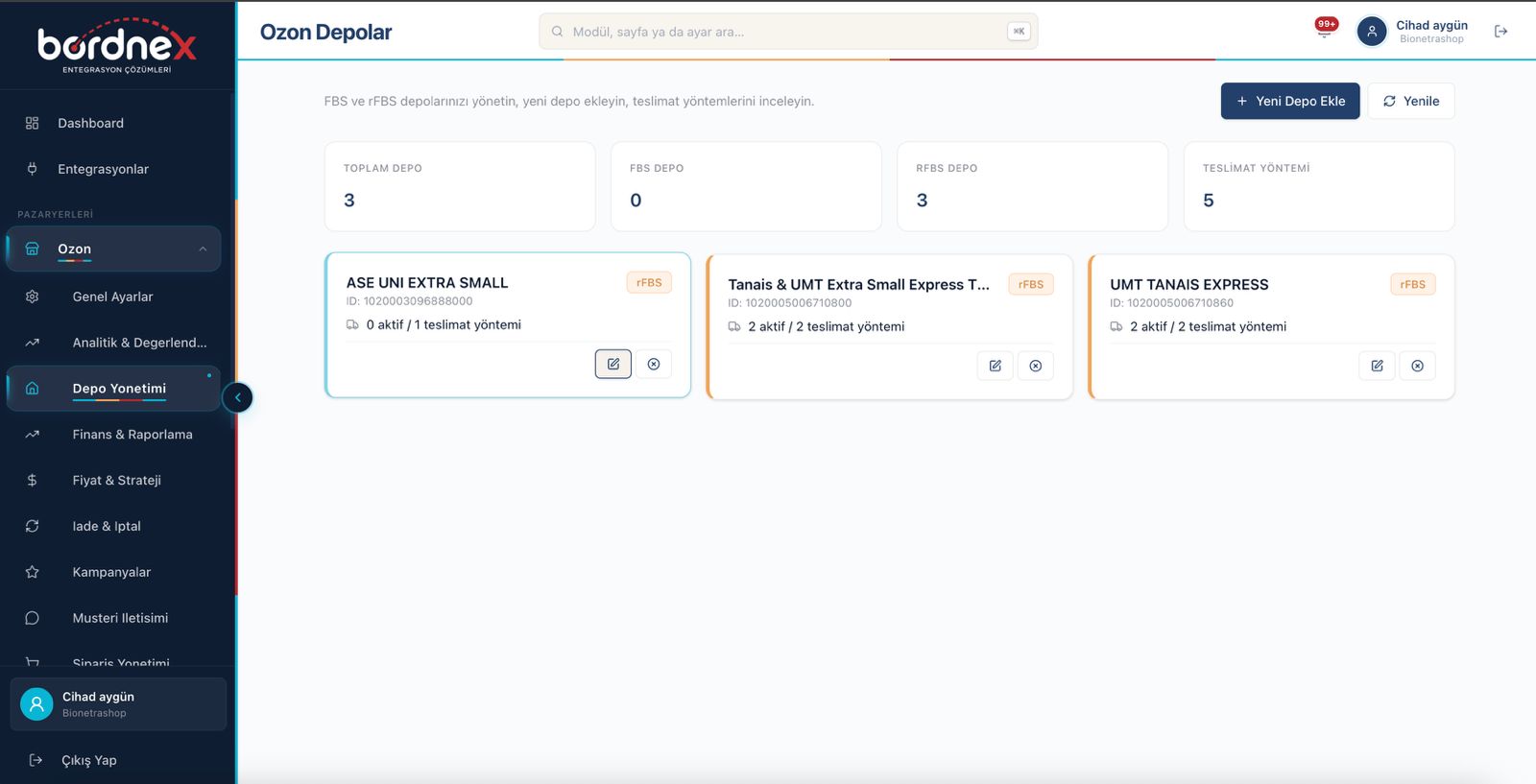The width and height of the screenshot is (1536, 784).
Task: Click ID 1020005006710860 text
Action: point(1172,303)
